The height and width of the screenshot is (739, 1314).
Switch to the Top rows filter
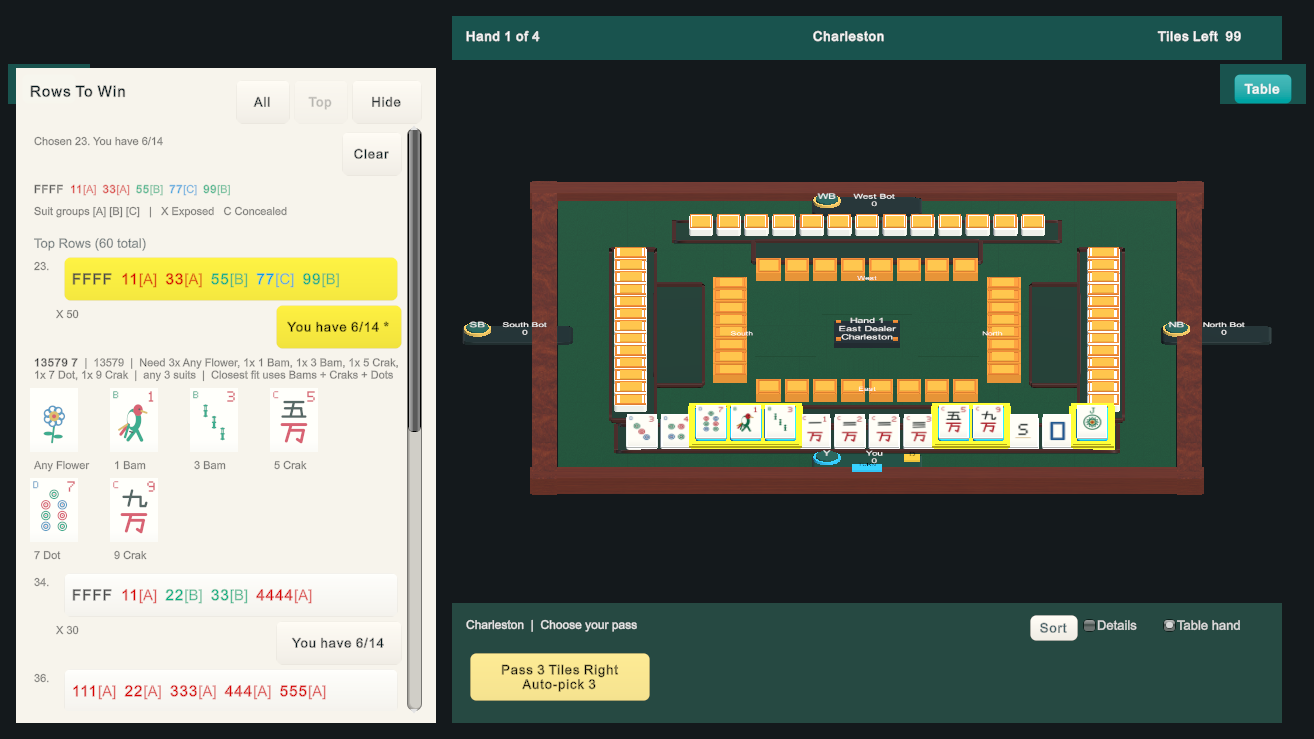(x=320, y=102)
